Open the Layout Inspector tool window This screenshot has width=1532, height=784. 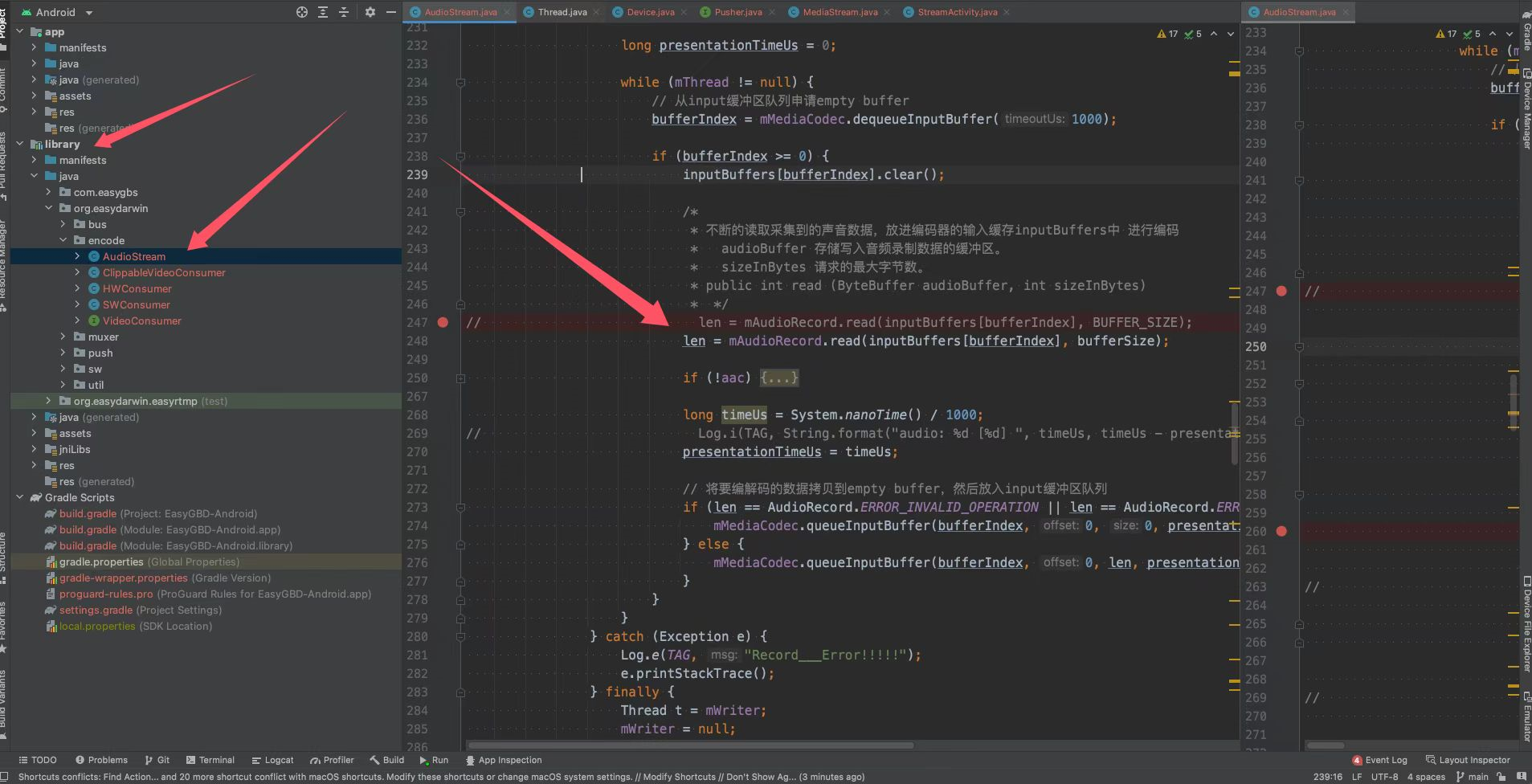(1468, 760)
